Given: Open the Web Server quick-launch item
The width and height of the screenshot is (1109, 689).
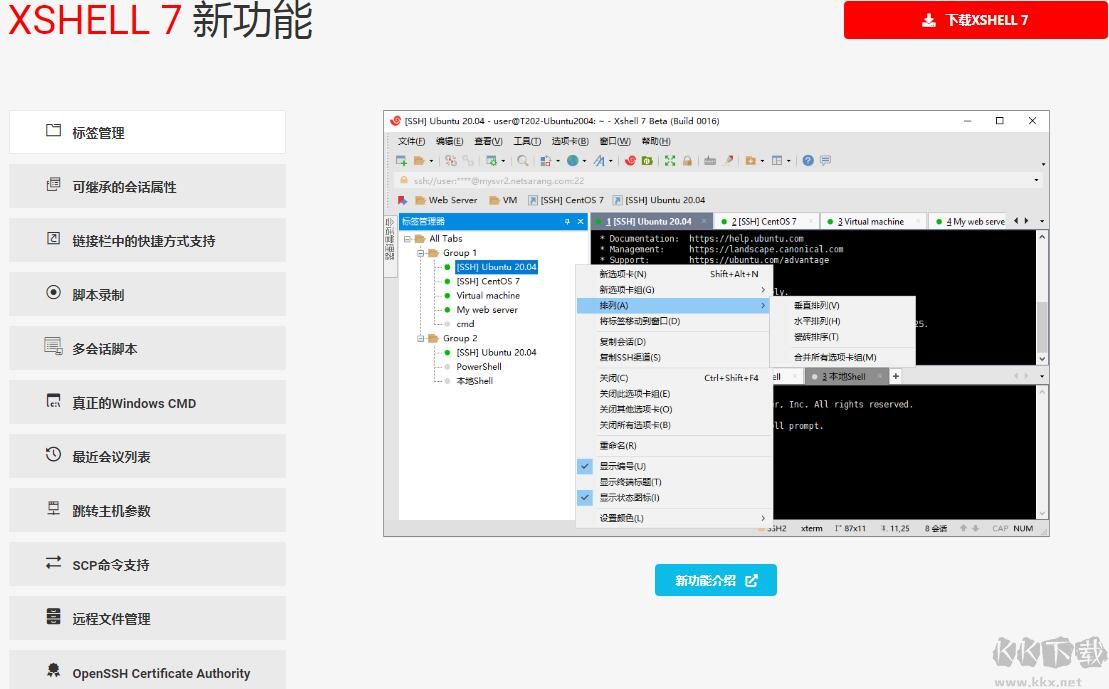Looking at the screenshot, I should pos(453,199).
